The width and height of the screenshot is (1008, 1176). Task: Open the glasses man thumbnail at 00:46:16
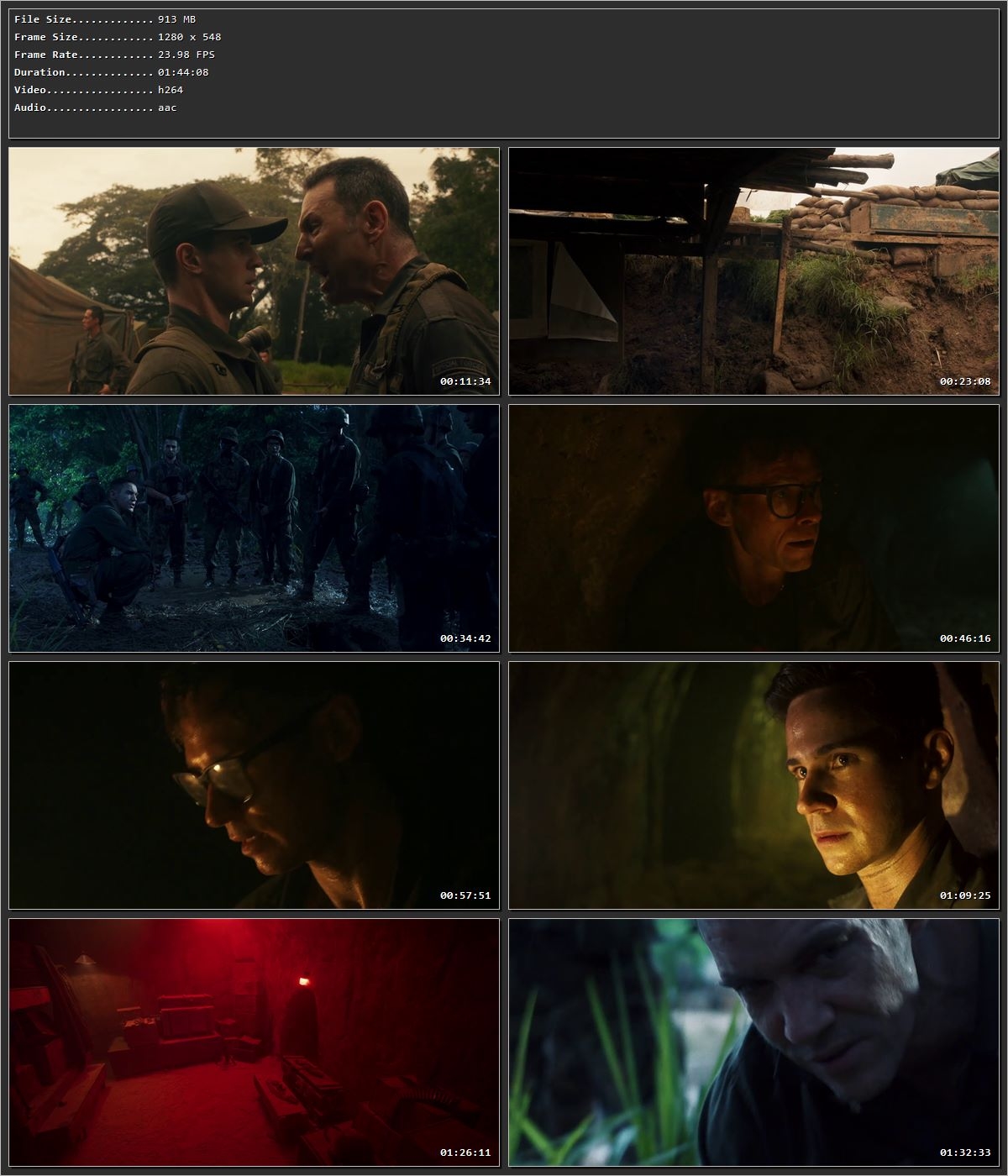754,529
